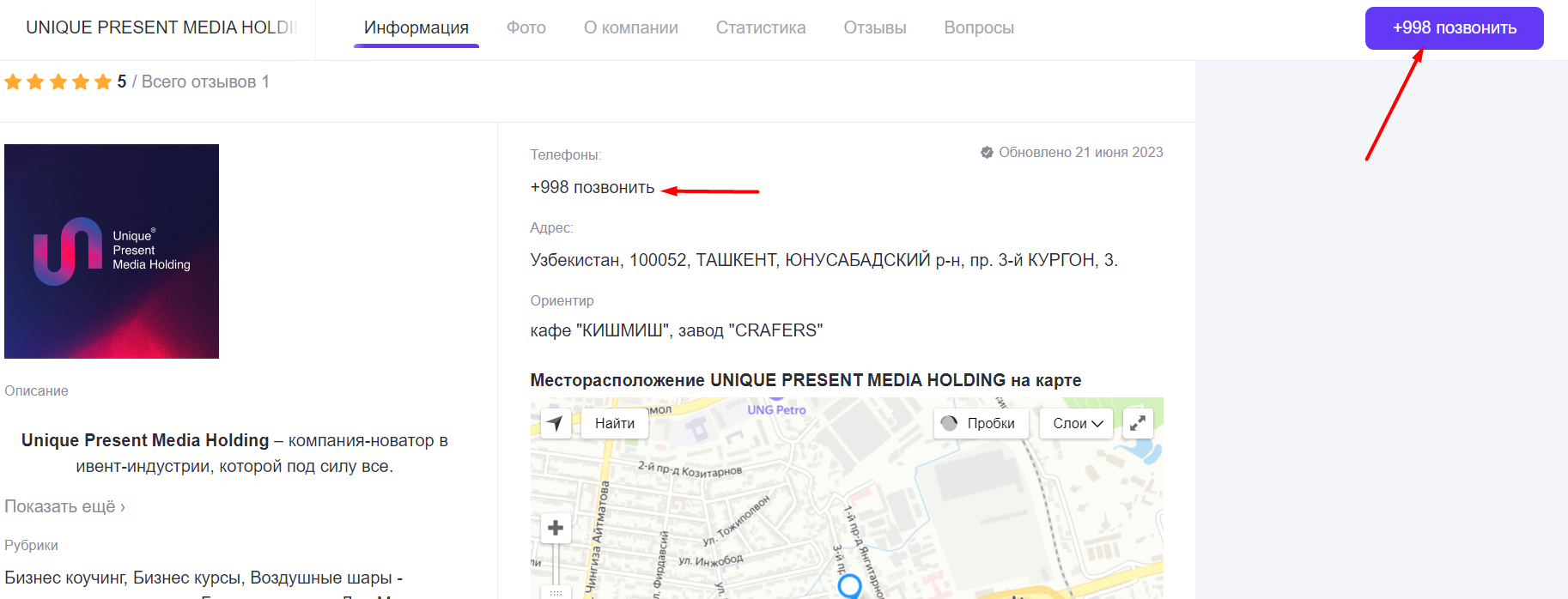The width and height of the screenshot is (1568, 599).
Task: Click the blue location marker on map
Action: pyautogui.click(x=849, y=586)
